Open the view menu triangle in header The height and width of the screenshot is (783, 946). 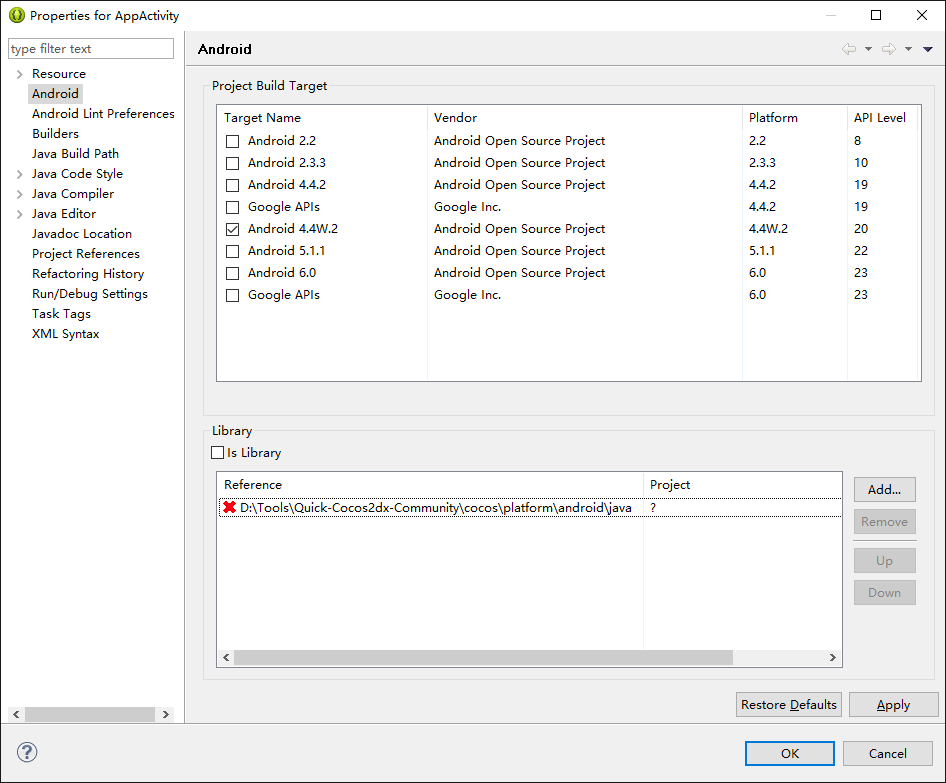point(928,49)
